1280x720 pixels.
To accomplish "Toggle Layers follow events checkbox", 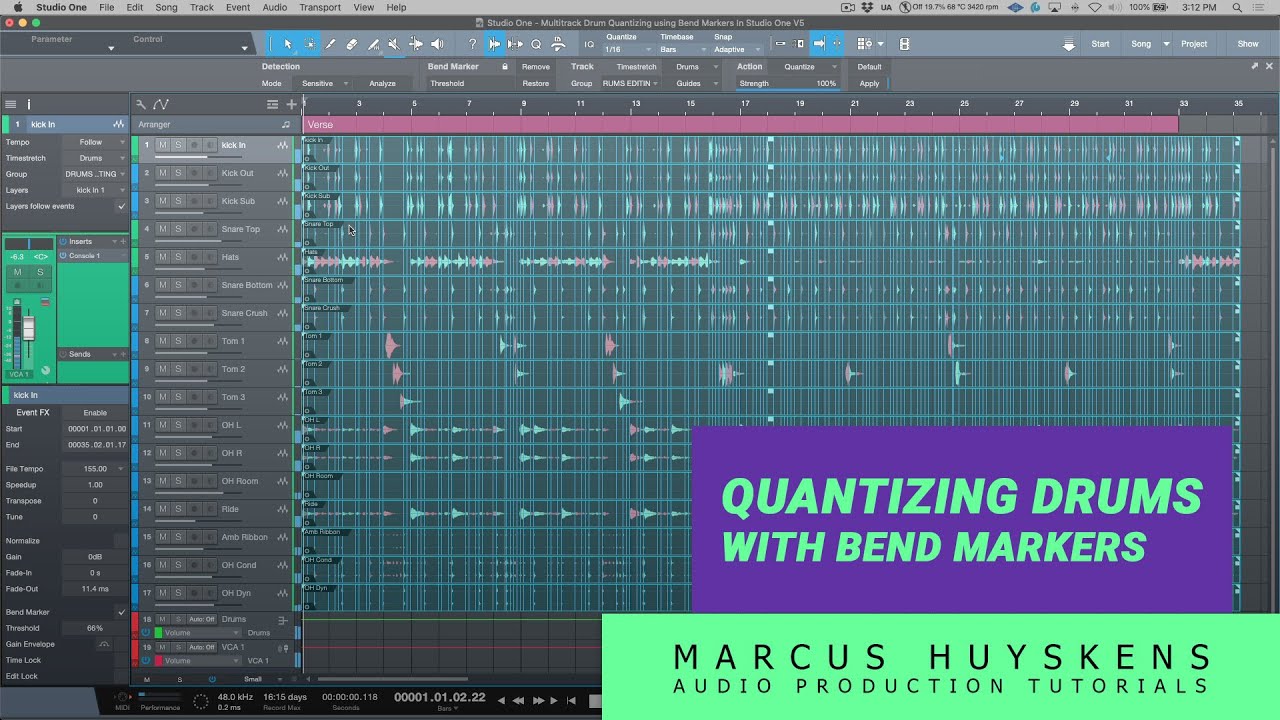I will pyautogui.click(x=121, y=206).
